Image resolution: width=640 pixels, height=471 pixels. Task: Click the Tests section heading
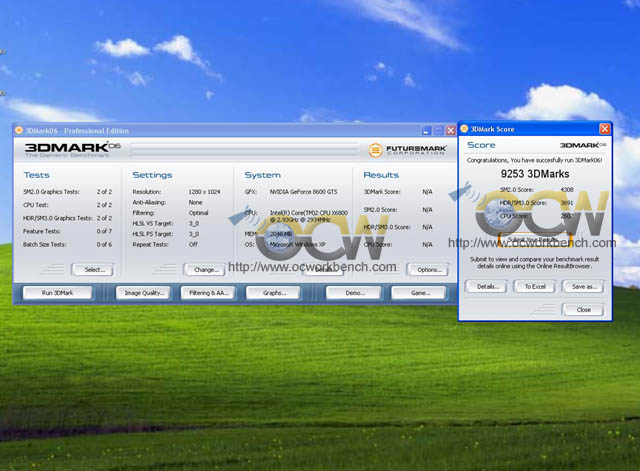coord(37,175)
